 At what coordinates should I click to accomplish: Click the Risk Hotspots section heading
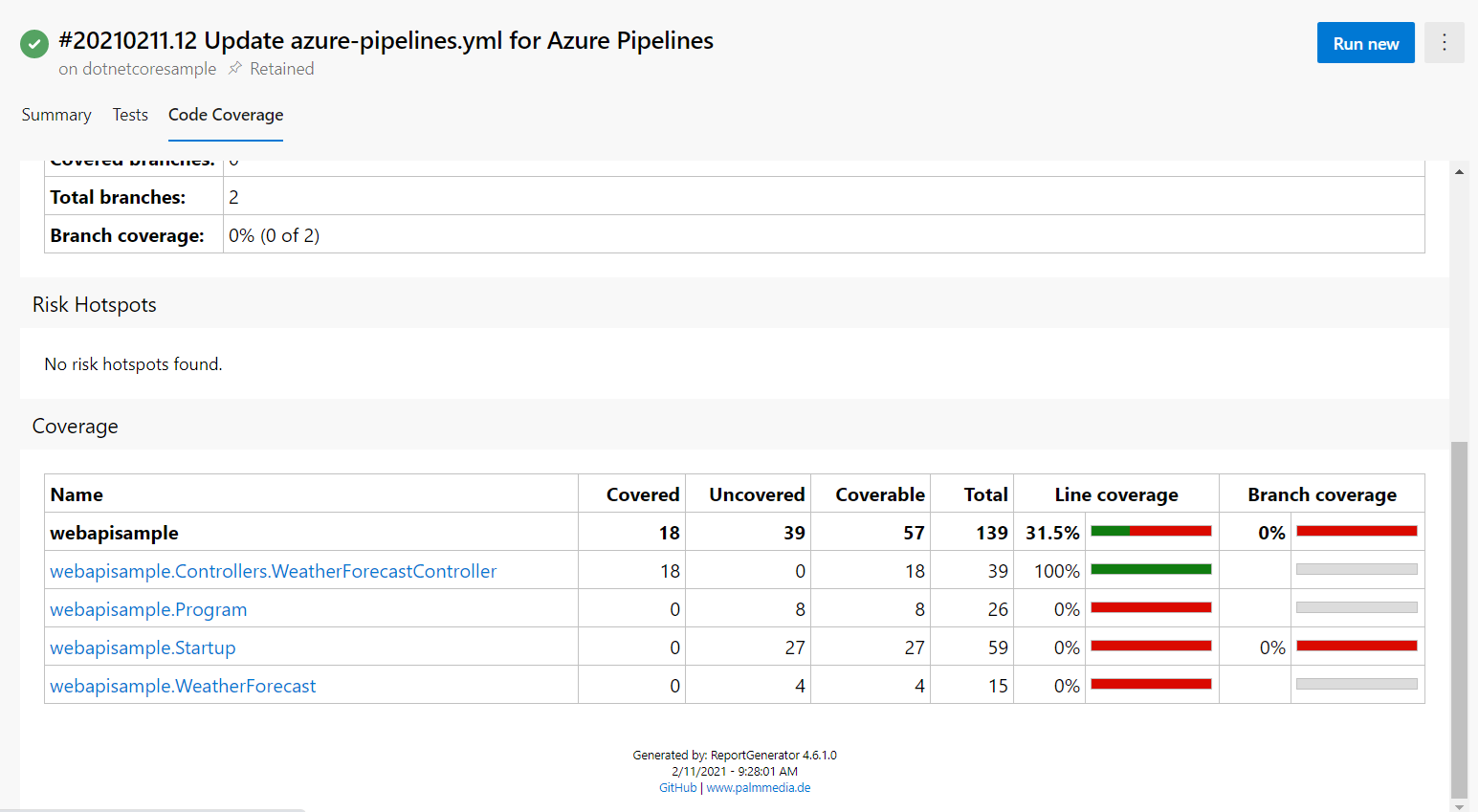(x=94, y=304)
